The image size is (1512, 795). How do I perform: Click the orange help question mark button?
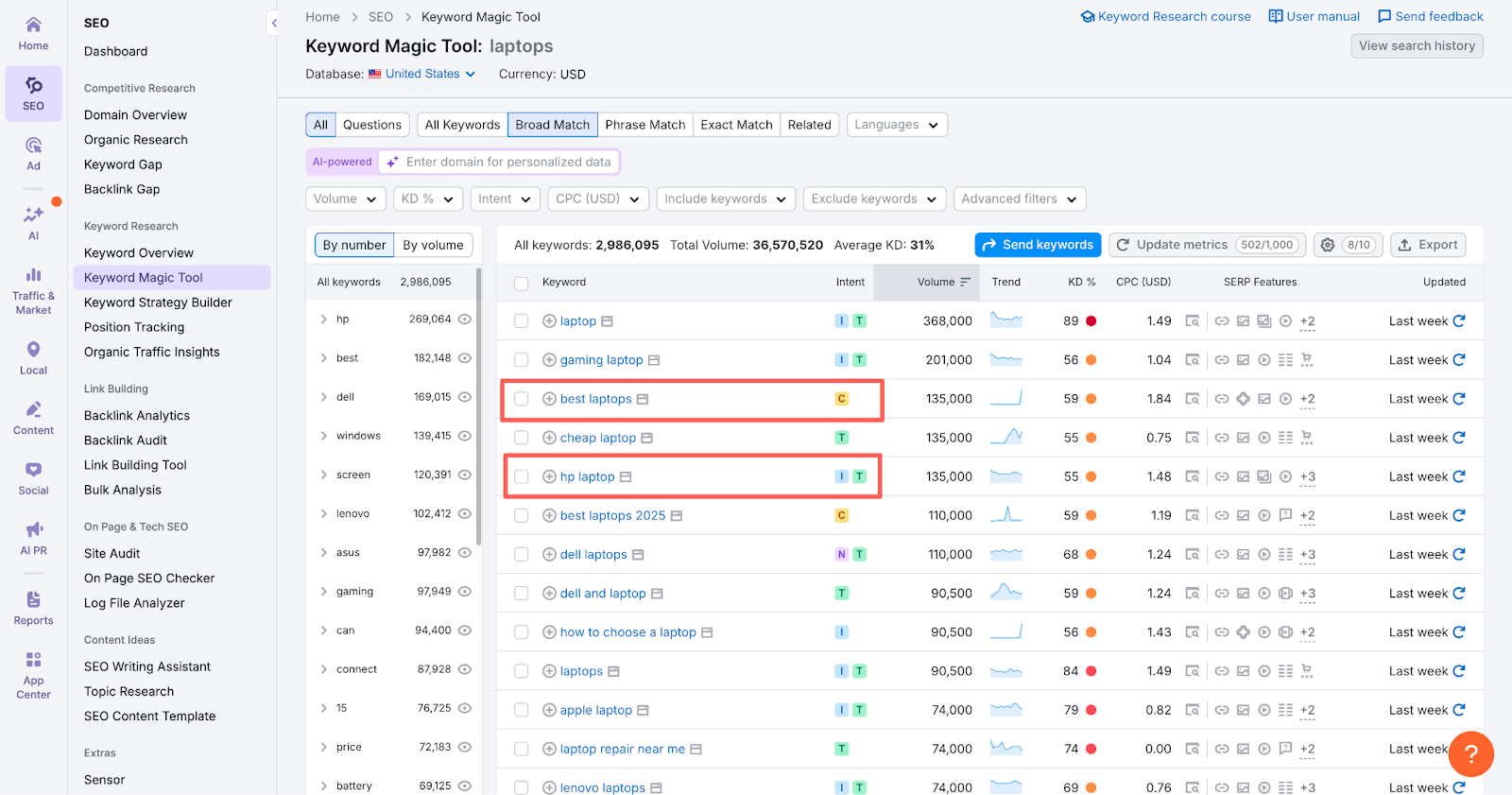pyautogui.click(x=1470, y=754)
